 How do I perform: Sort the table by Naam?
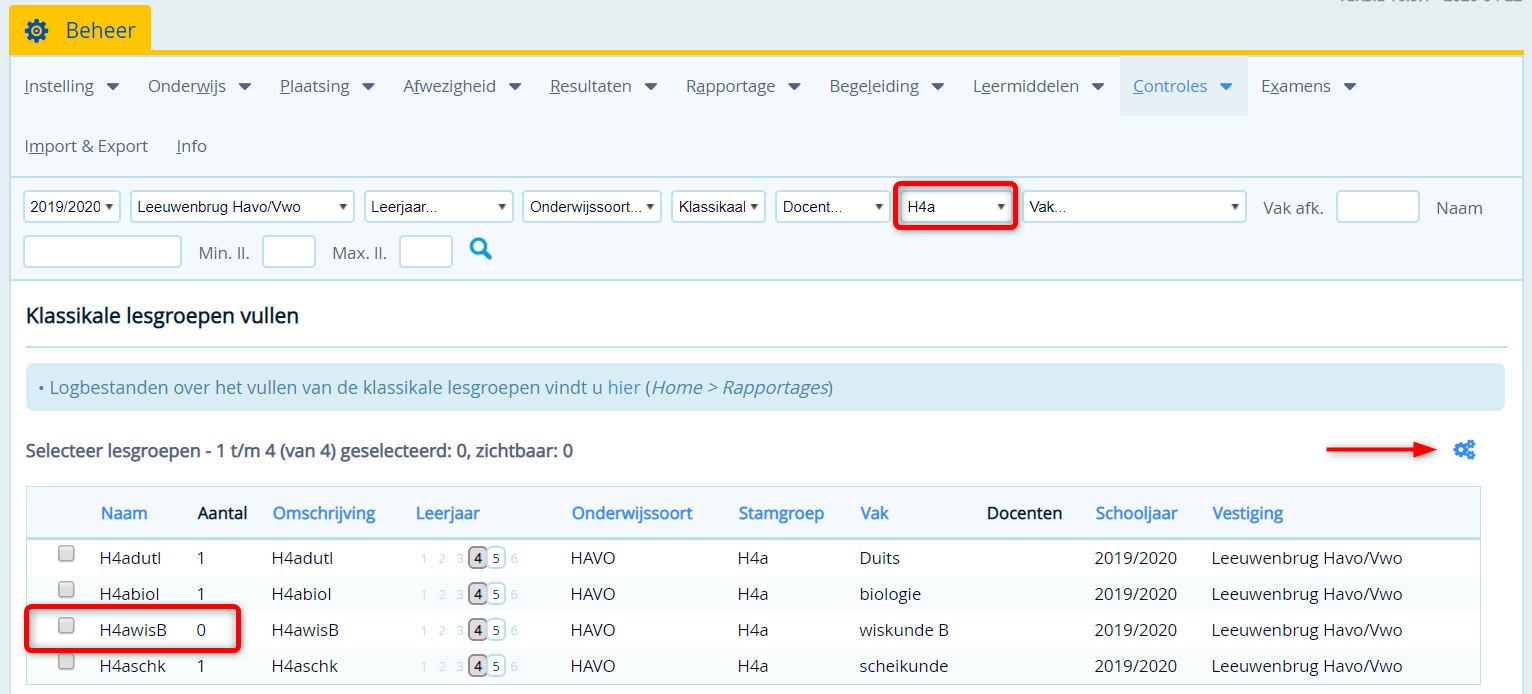pos(124,513)
